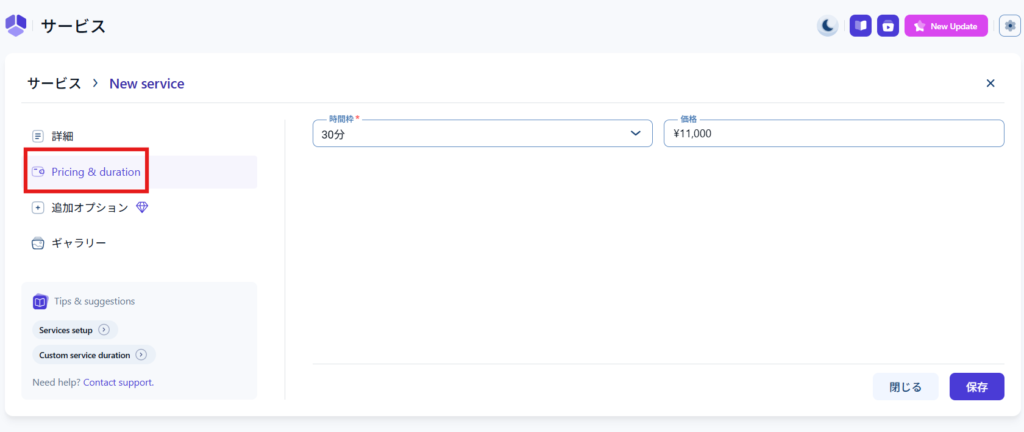The height and width of the screenshot is (432, 1024).
Task: Click the New Update button
Action: pyautogui.click(x=946, y=26)
